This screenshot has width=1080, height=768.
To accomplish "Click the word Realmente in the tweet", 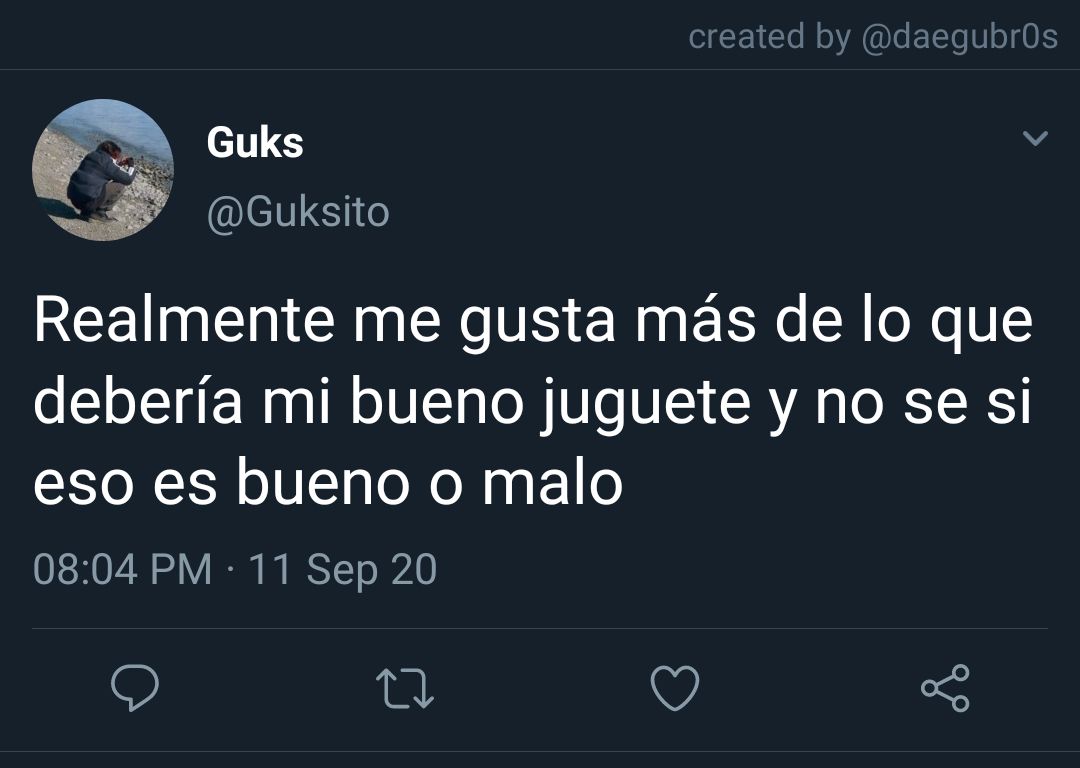I will pyautogui.click(x=185, y=320).
